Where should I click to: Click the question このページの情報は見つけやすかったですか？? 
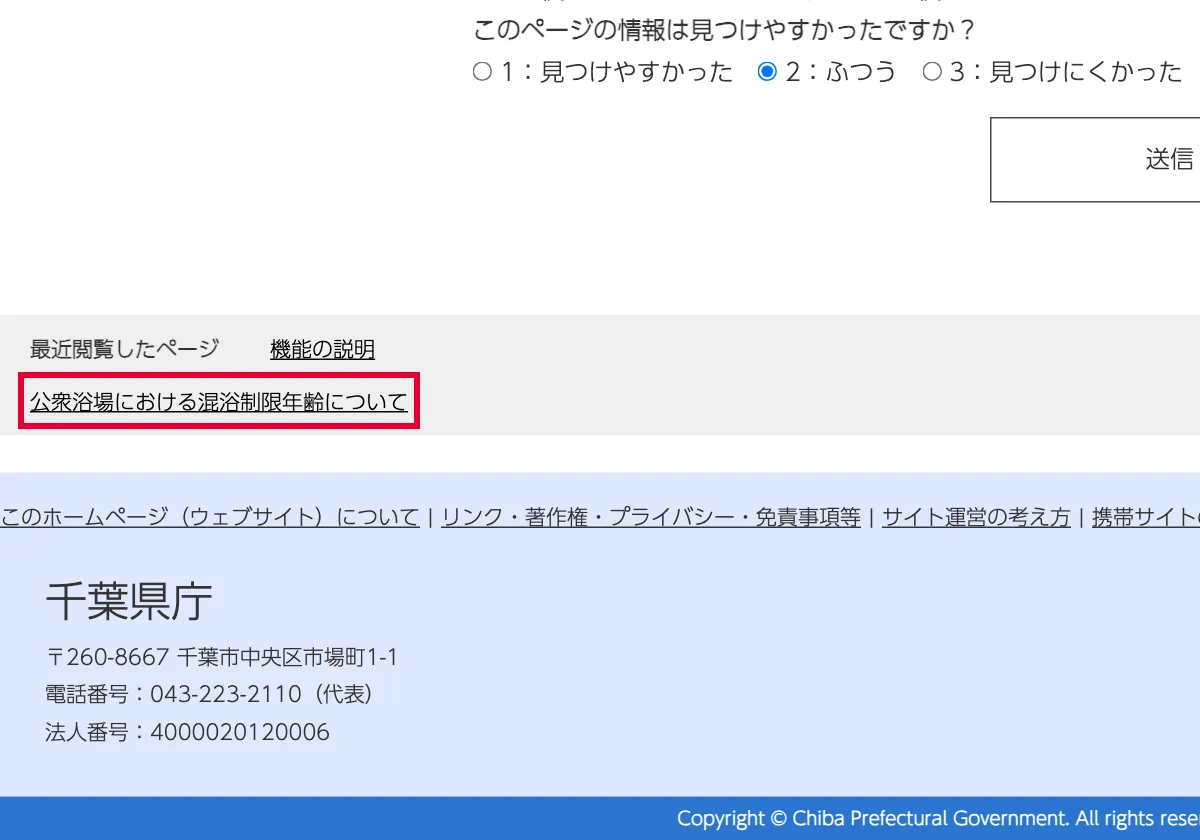[725, 29]
